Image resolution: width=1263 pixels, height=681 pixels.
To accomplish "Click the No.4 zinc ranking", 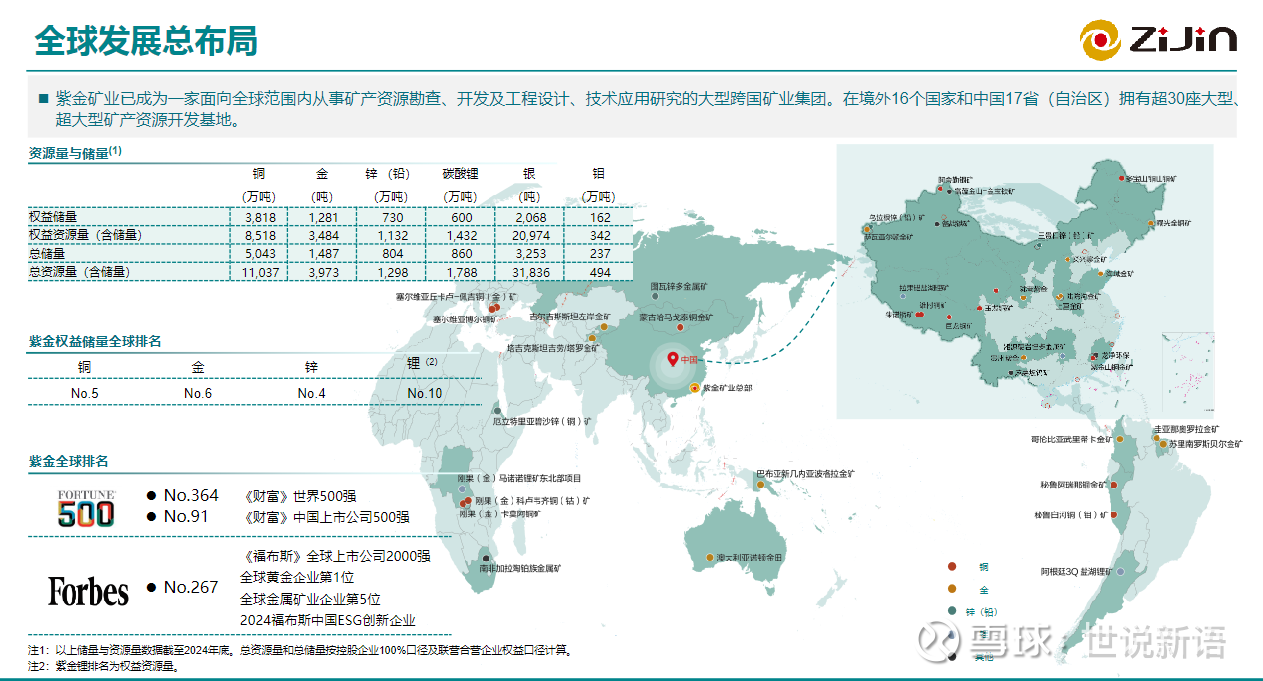I will (311, 393).
